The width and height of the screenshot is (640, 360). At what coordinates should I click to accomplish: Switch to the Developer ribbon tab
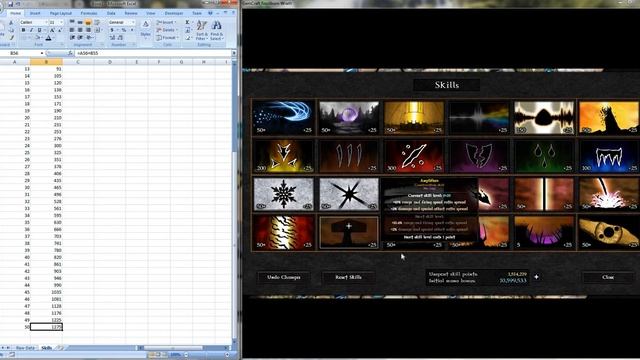[174, 13]
